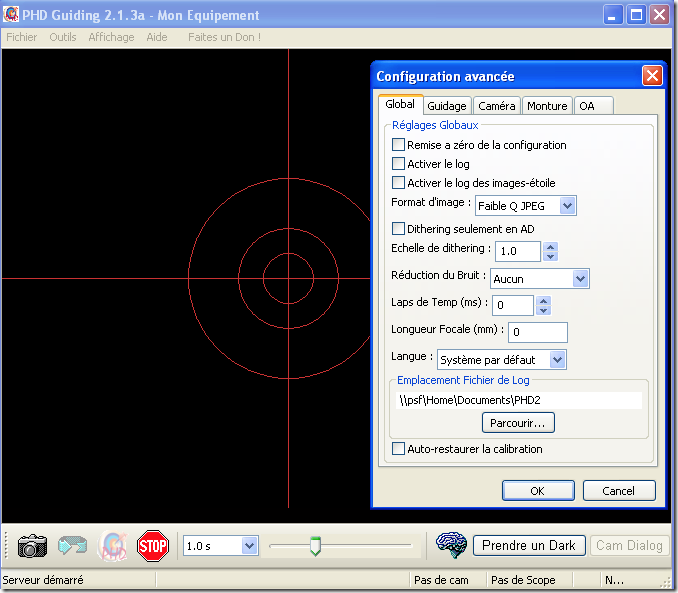Open the Aide menu
The height and width of the screenshot is (593, 678).
(x=157, y=37)
